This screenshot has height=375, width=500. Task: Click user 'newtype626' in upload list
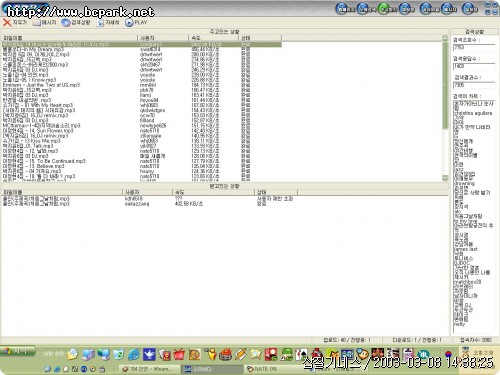pos(153,126)
